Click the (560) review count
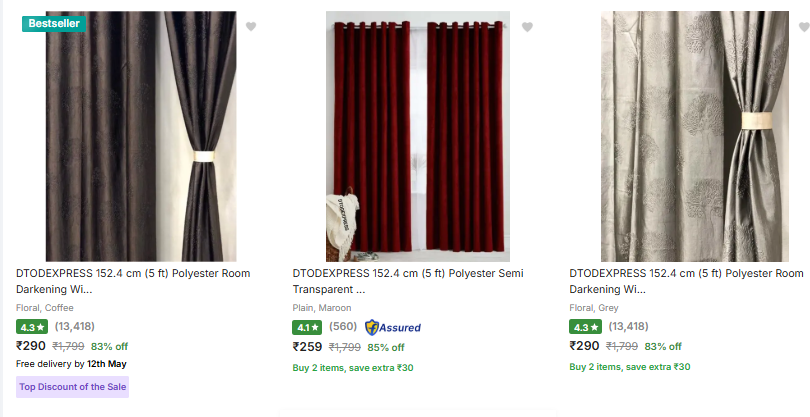 [343, 326]
